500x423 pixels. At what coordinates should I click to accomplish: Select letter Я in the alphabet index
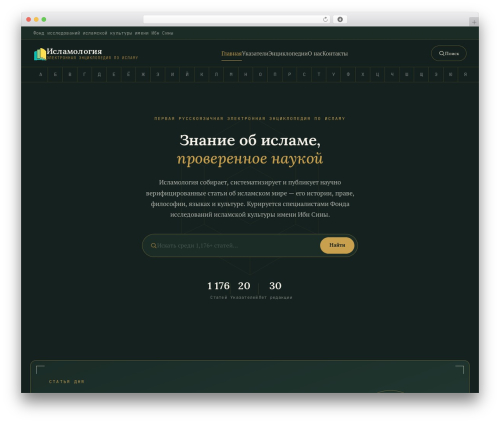click(x=466, y=74)
